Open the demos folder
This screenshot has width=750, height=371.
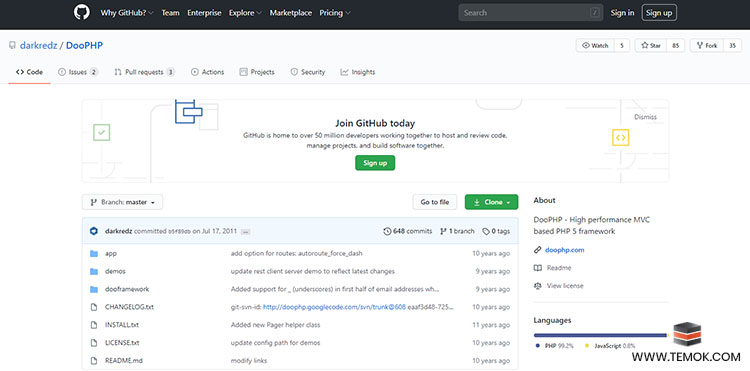(x=115, y=271)
